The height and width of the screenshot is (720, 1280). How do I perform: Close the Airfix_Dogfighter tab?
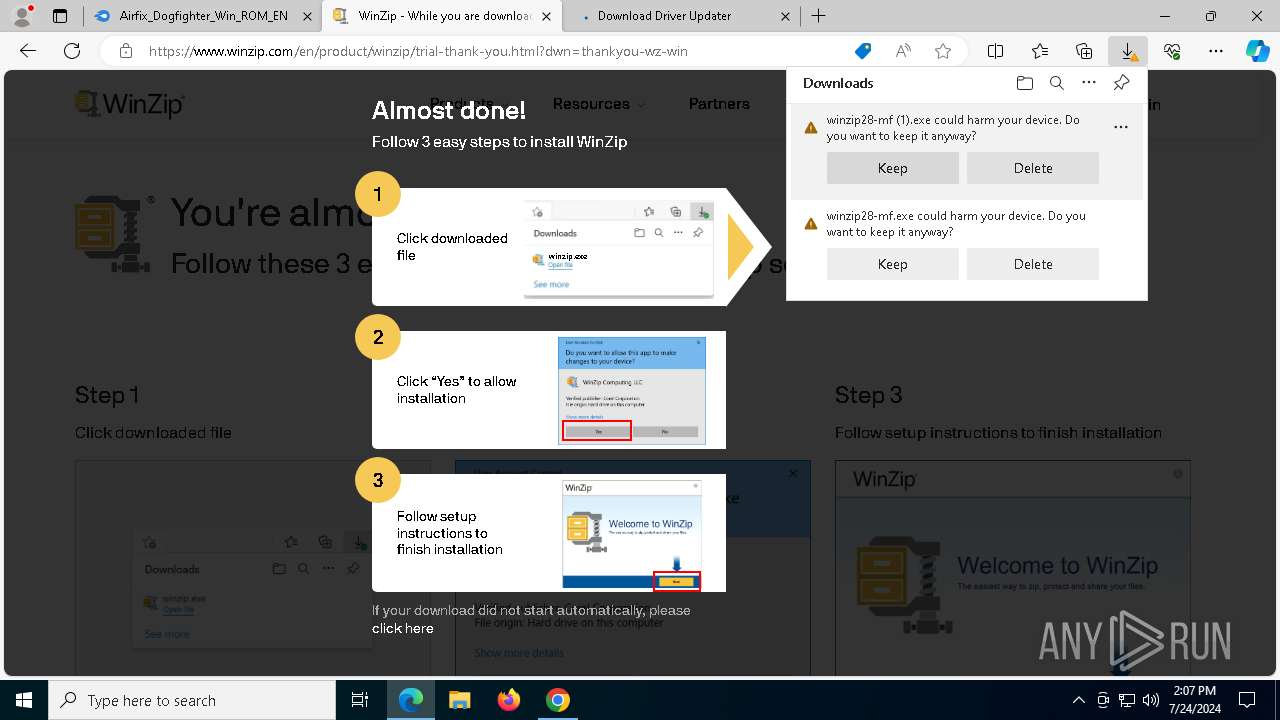point(307,16)
